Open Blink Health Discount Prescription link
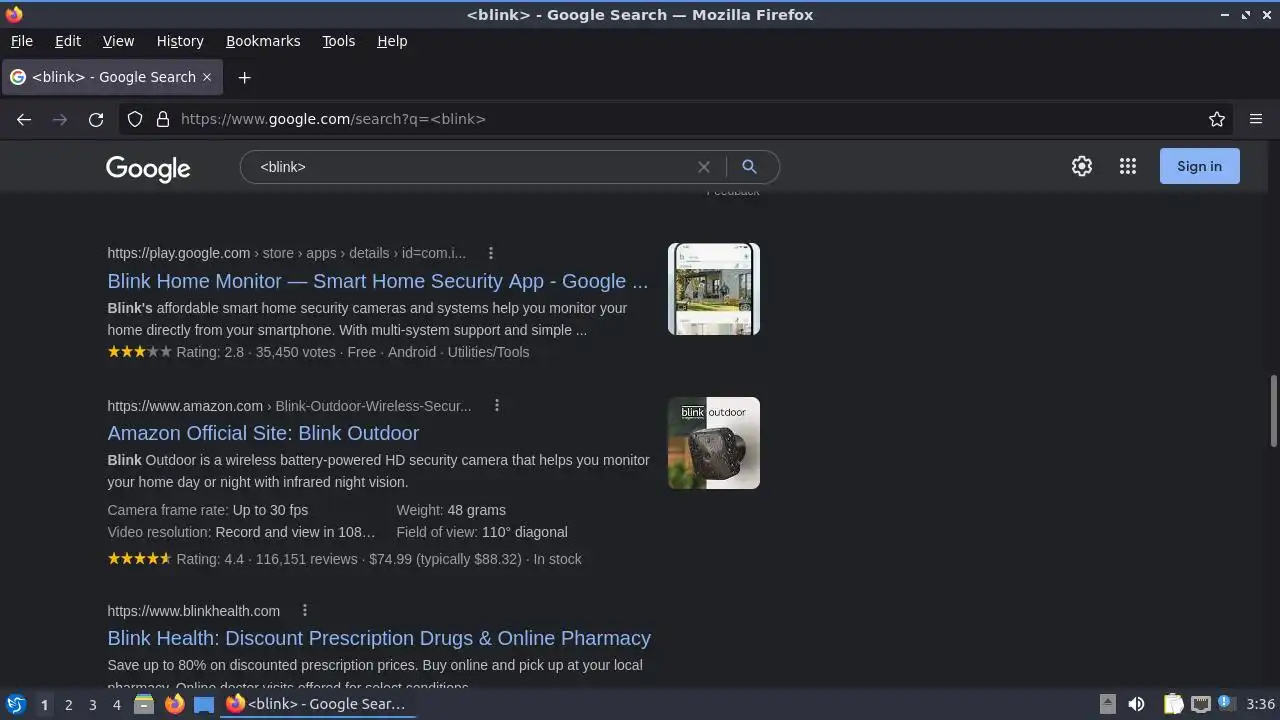Image resolution: width=1280 pixels, height=720 pixels. coord(379,638)
